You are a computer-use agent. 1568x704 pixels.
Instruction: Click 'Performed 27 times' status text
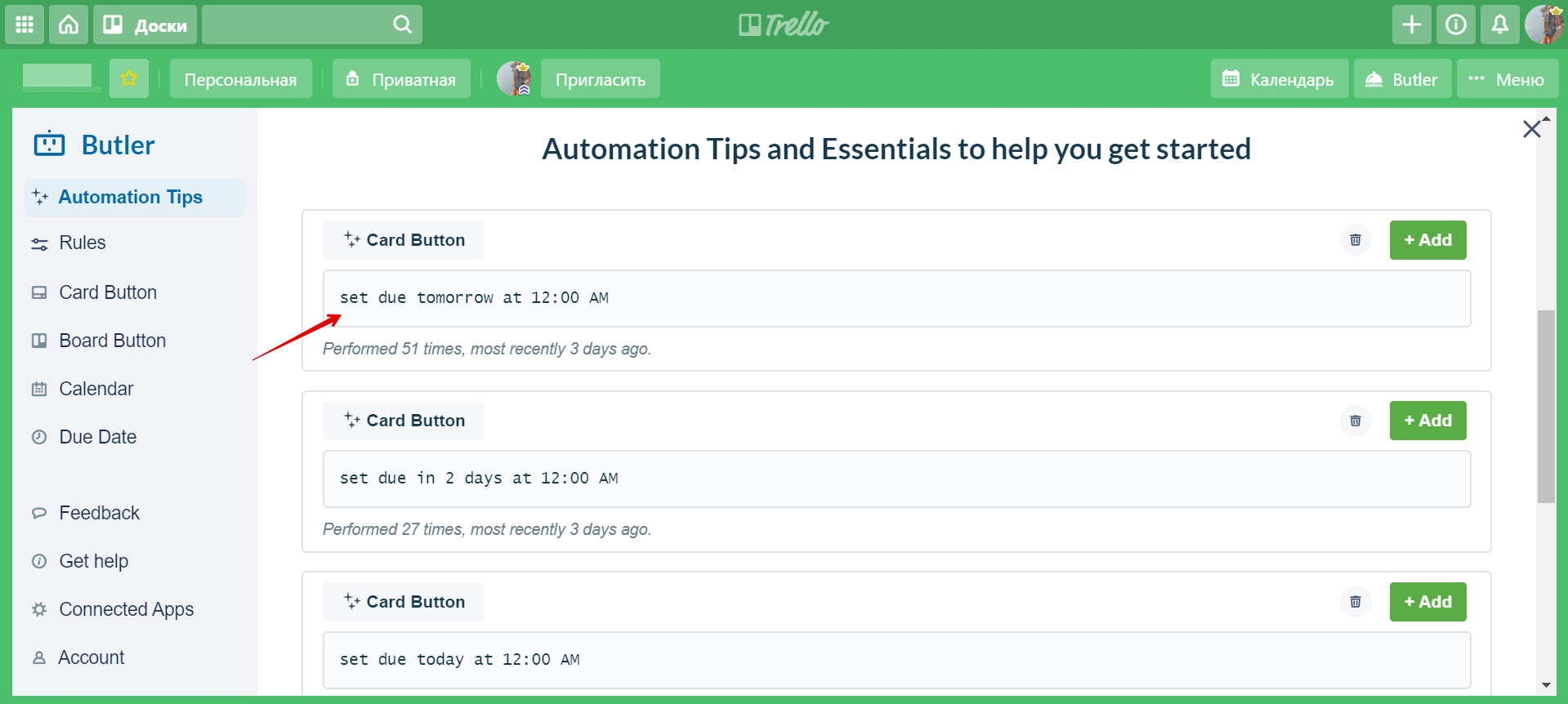[x=487, y=529]
